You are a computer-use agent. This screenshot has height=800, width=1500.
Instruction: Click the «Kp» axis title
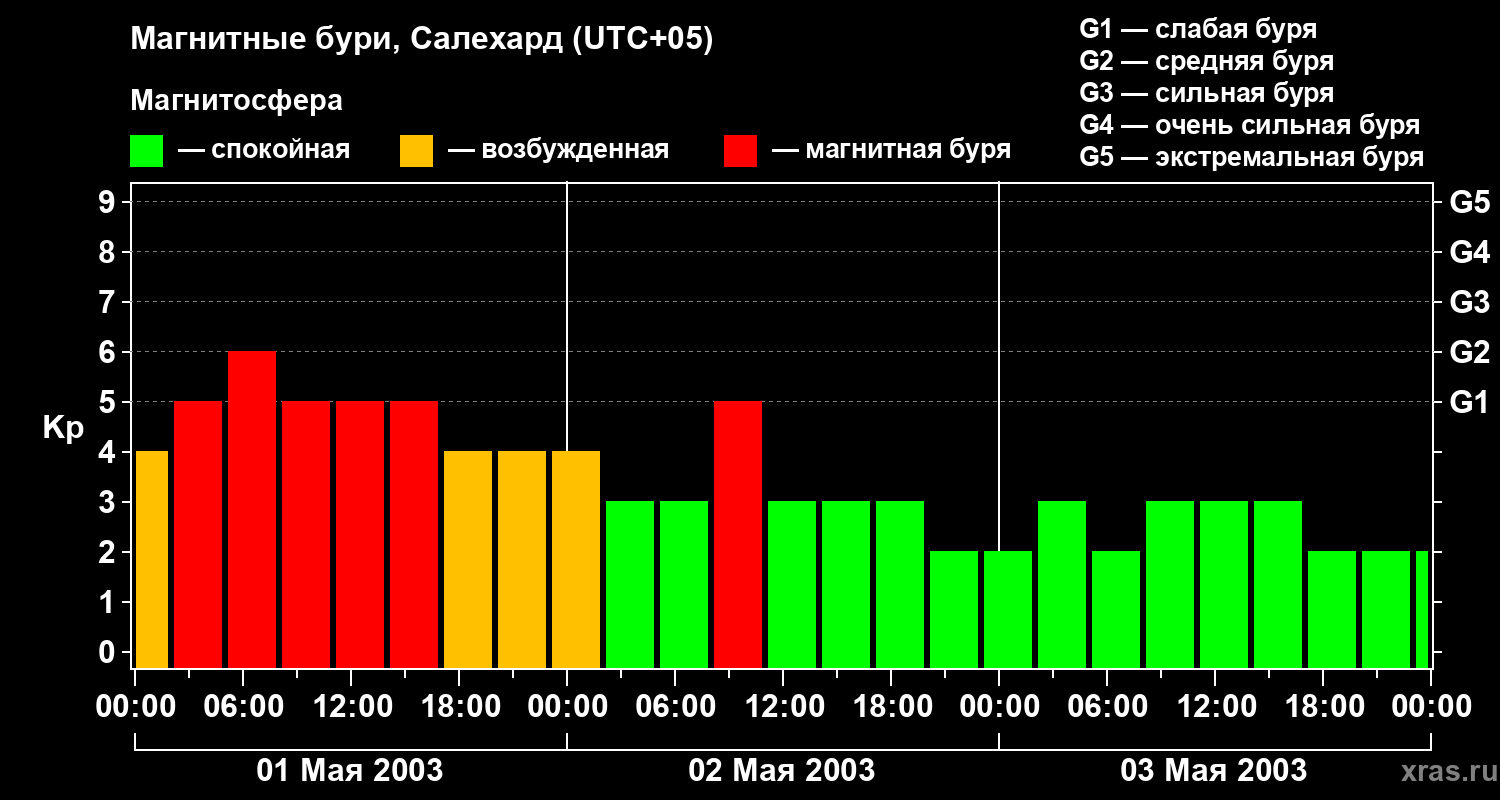tap(63, 429)
